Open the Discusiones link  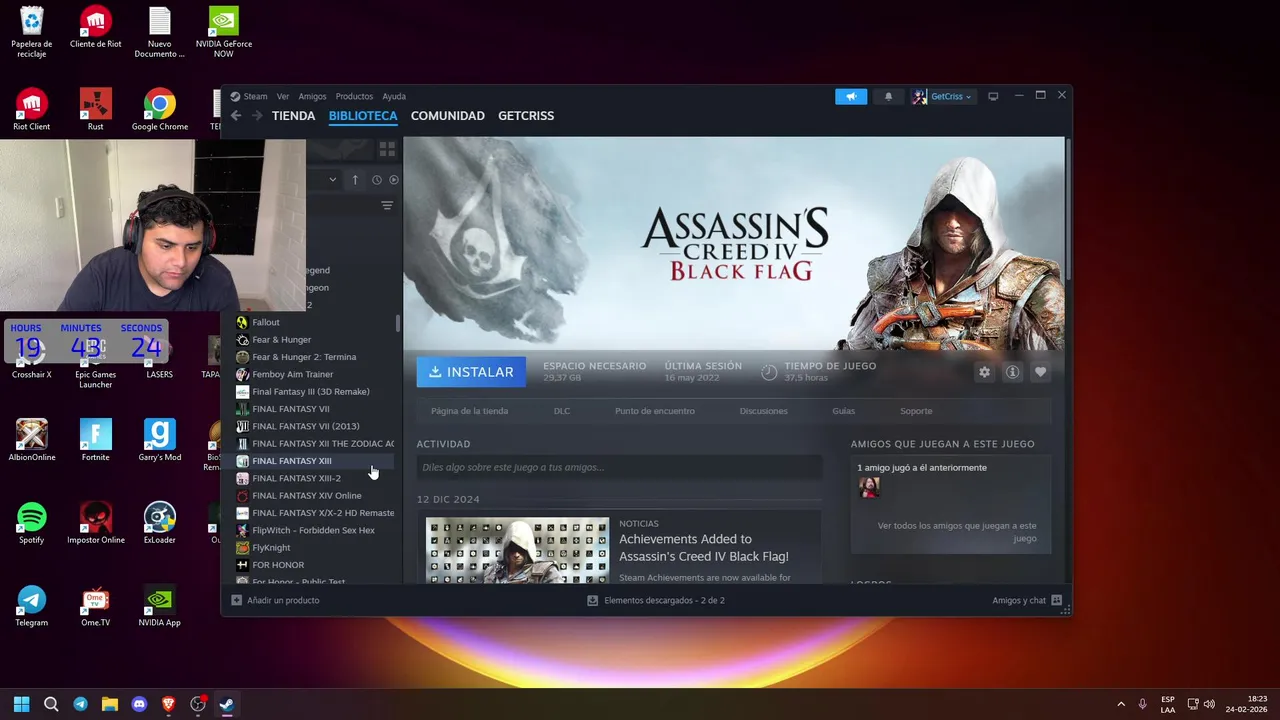(x=763, y=411)
